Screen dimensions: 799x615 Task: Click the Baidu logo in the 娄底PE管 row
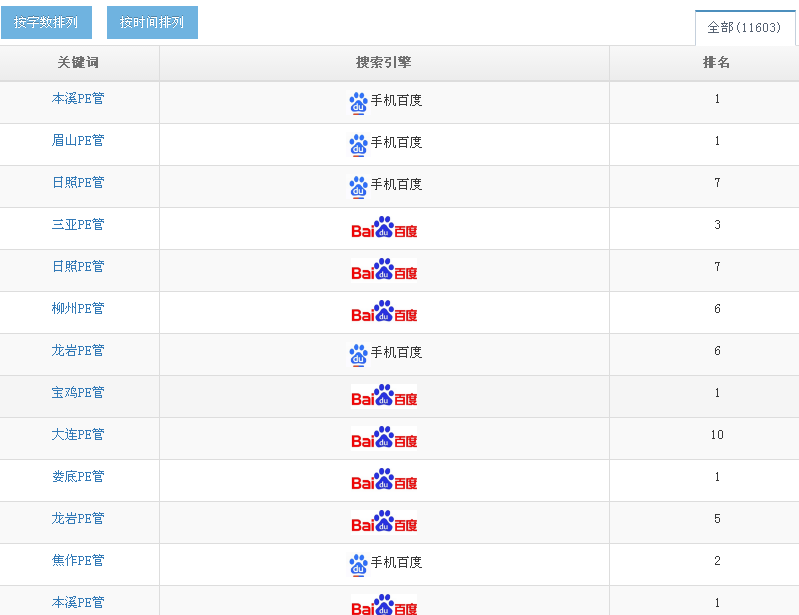coord(384,481)
